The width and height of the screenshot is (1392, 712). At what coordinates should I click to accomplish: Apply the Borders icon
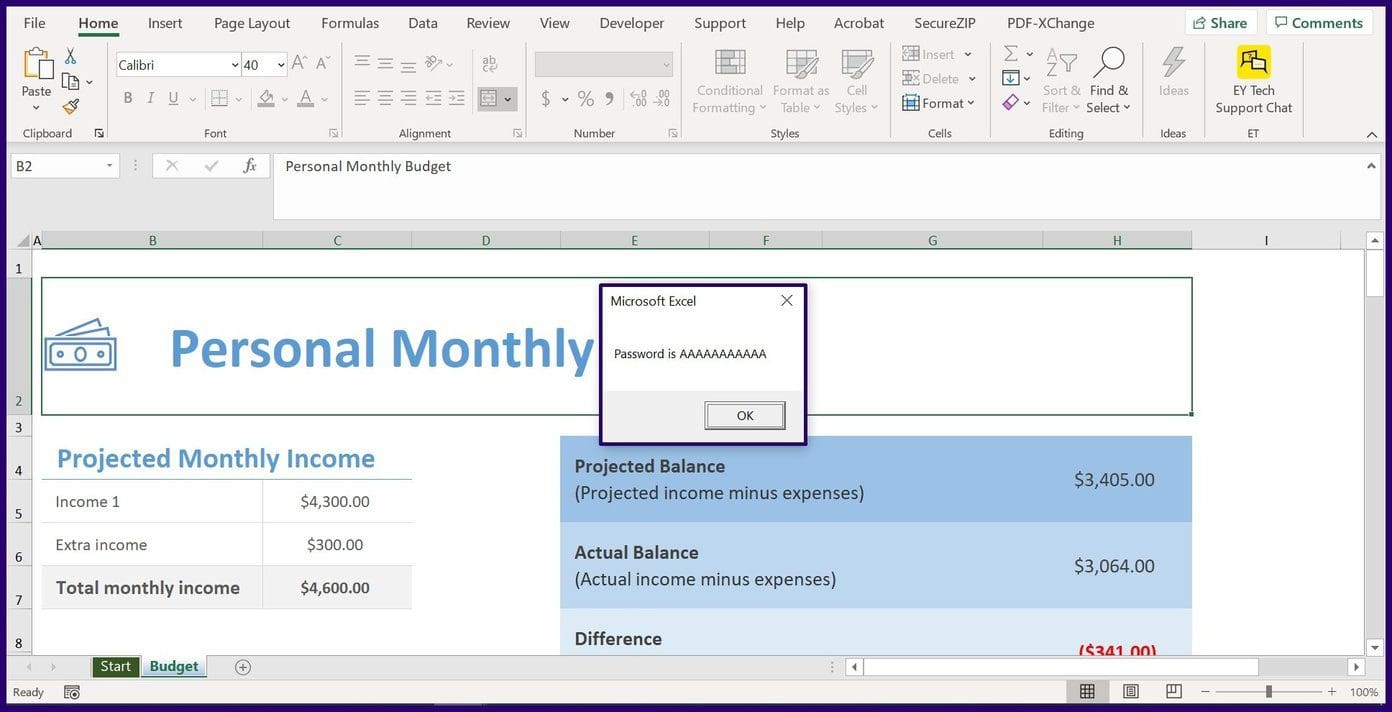[219, 98]
